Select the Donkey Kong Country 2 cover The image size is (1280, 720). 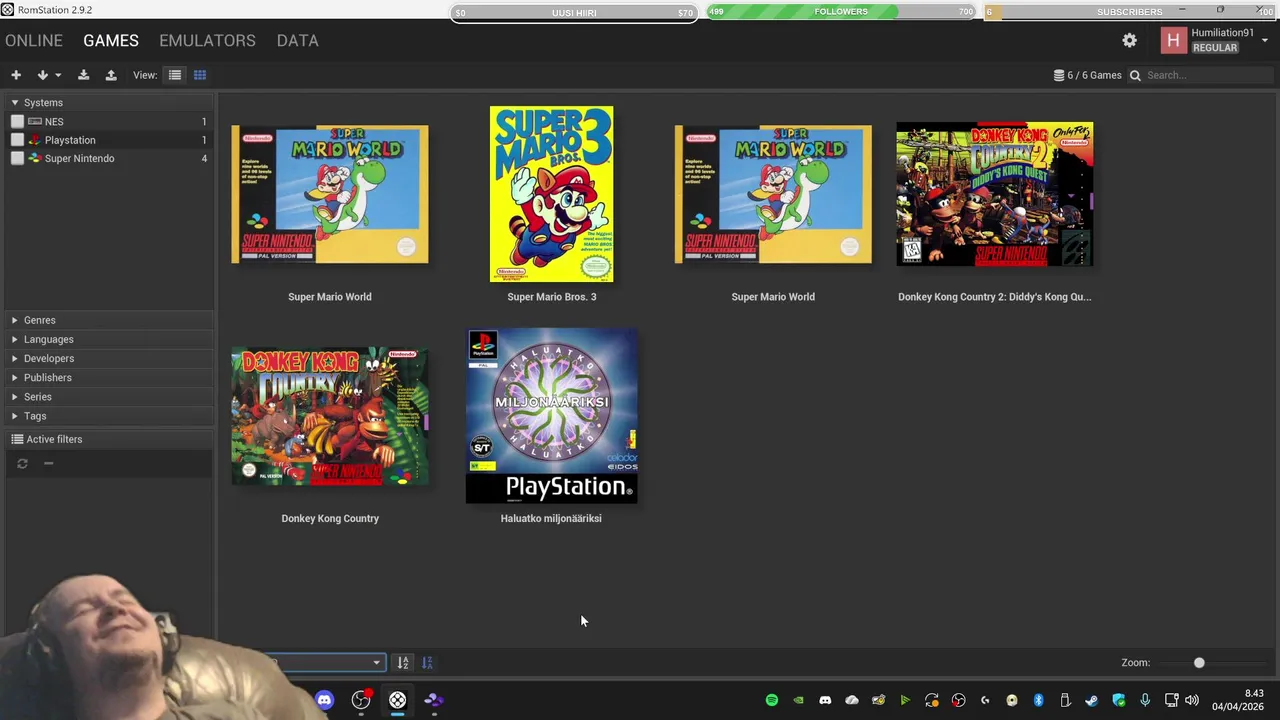pos(995,194)
